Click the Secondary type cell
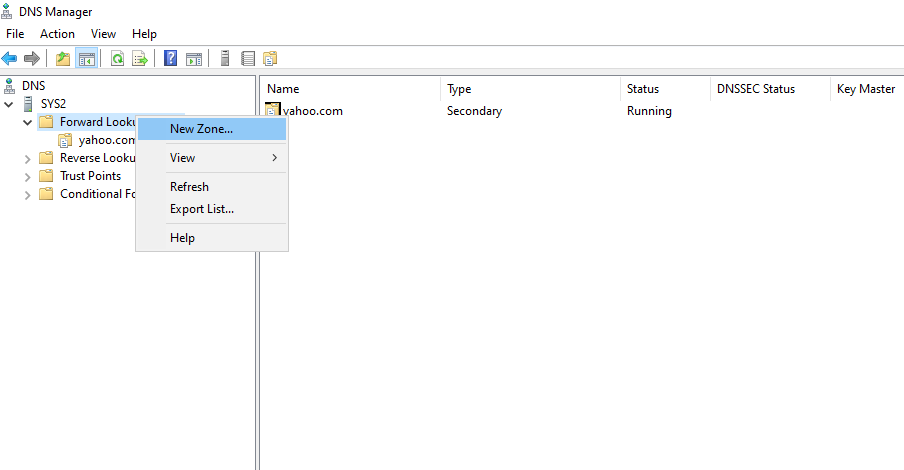Screen dimensions: 904x470 click(474, 111)
